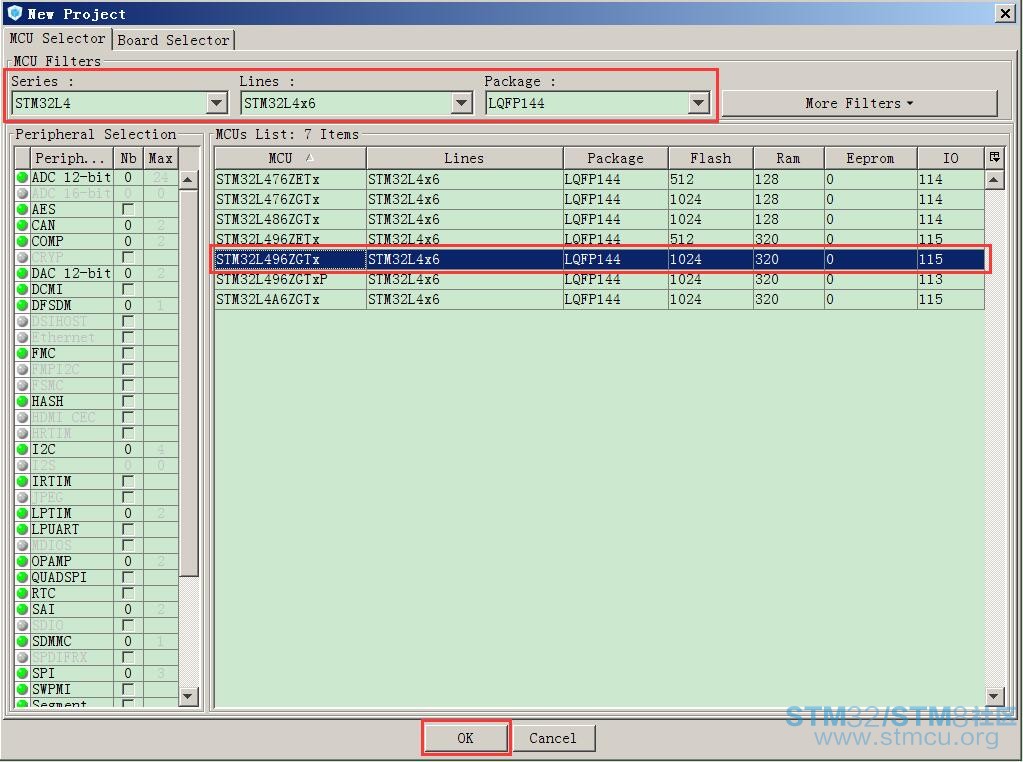Click the green dot next to RTC
The image size is (1023, 762).
22,593
